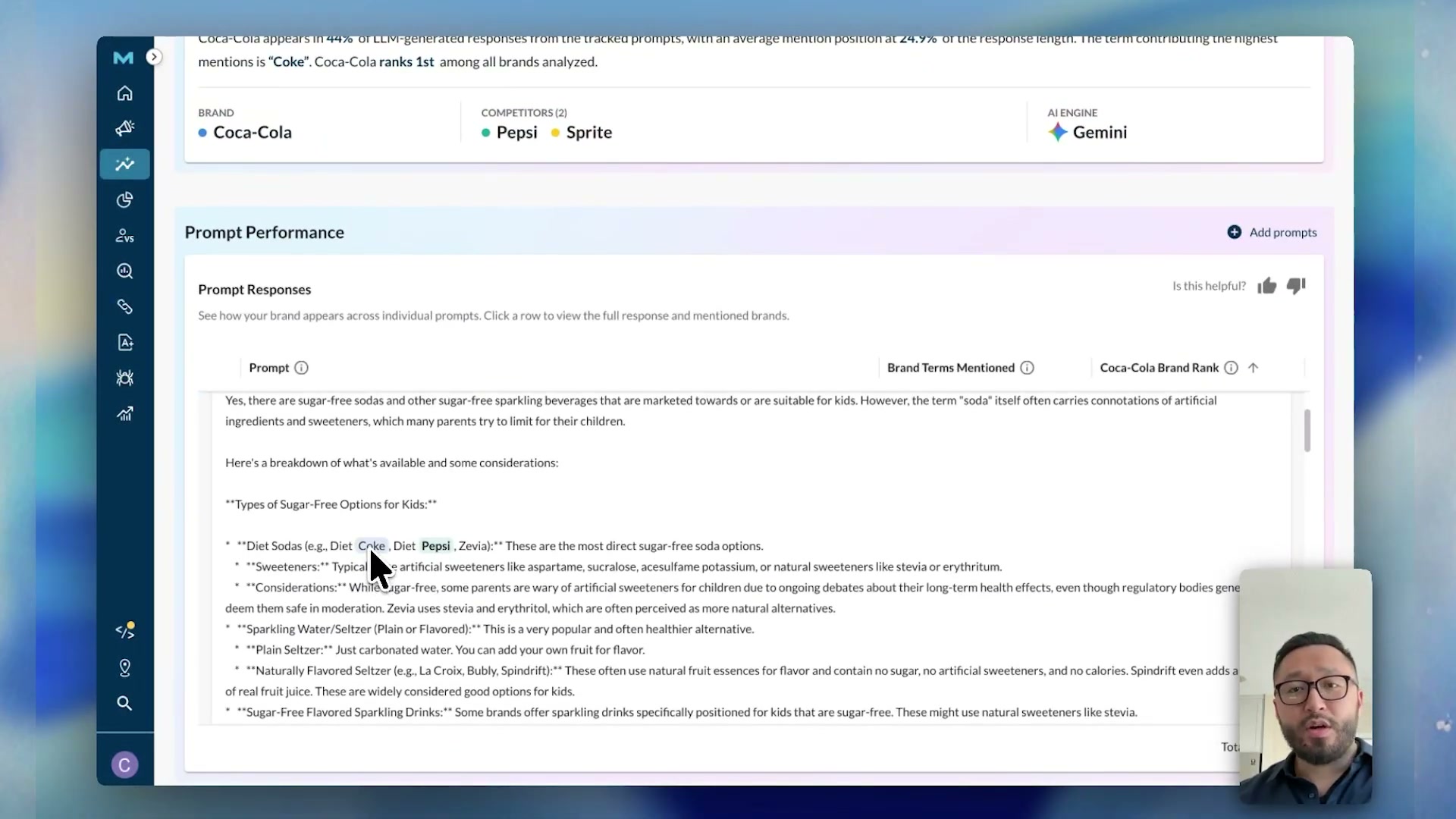Click the thumbs down not helpful icon
Screen dimensions: 1456x819
(1296, 286)
